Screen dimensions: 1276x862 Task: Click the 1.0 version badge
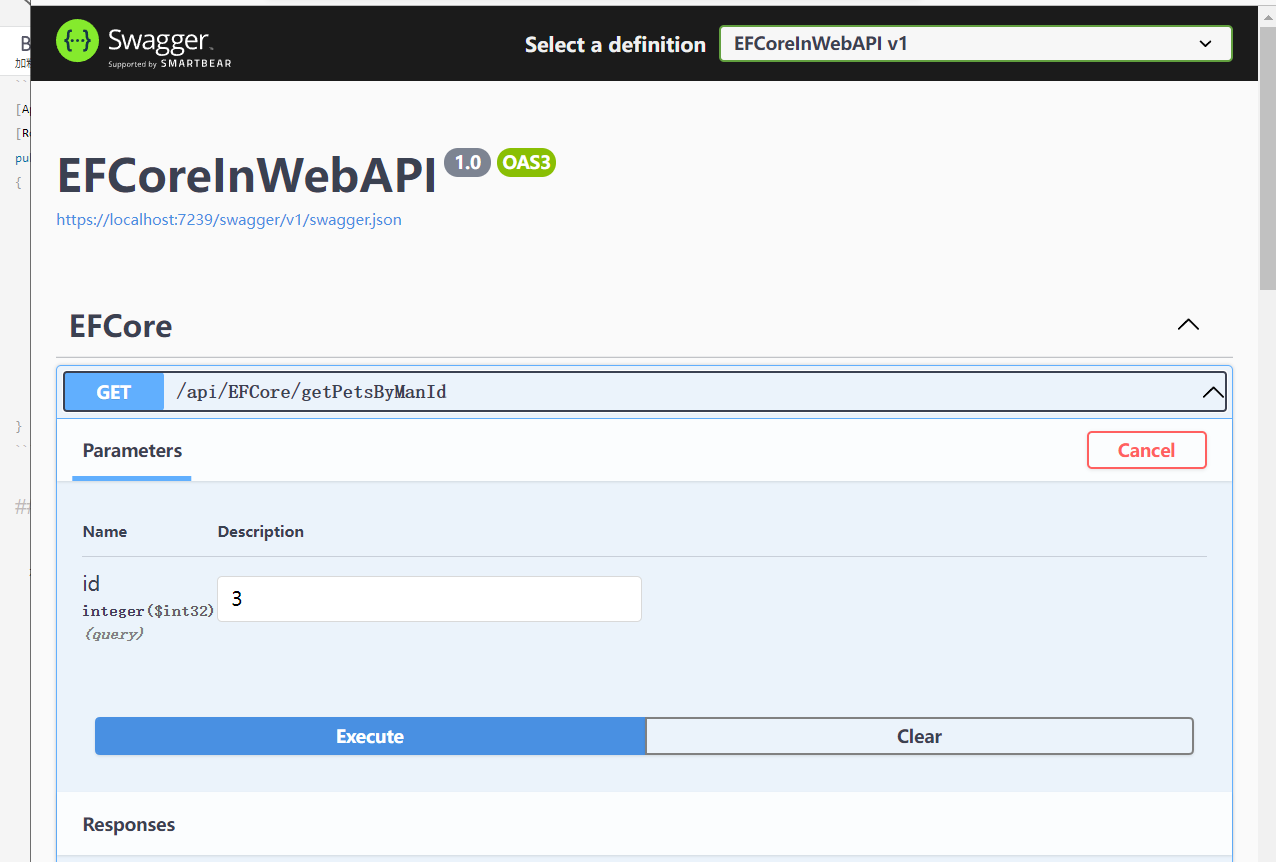pyautogui.click(x=467, y=162)
